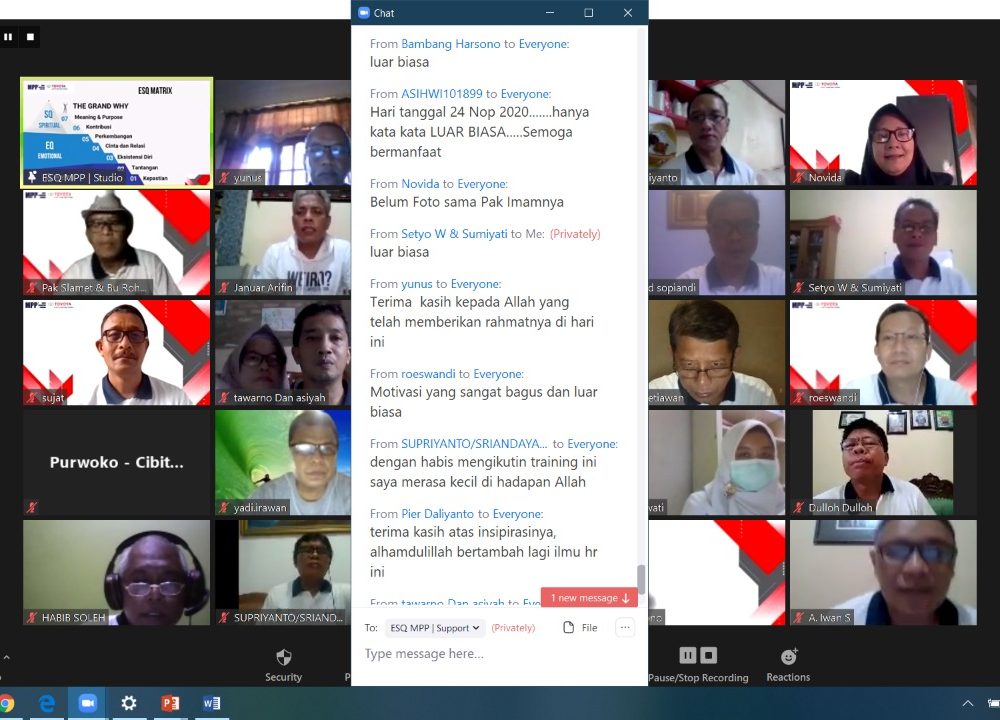
Task: Launch Microsoft Edge from the taskbar
Action: [x=46, y=703]
